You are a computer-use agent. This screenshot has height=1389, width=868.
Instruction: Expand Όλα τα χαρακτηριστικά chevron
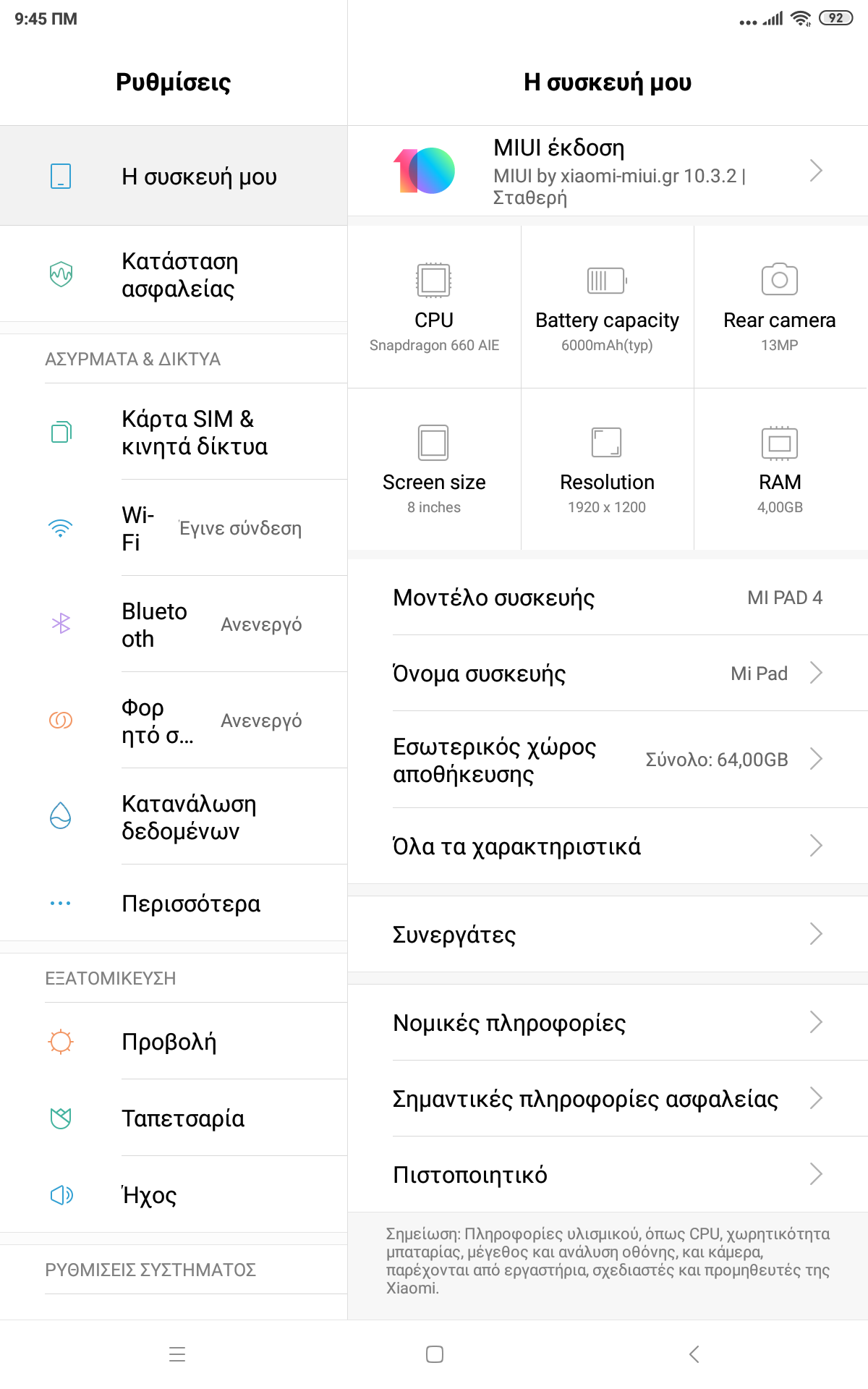click(816, 846)
